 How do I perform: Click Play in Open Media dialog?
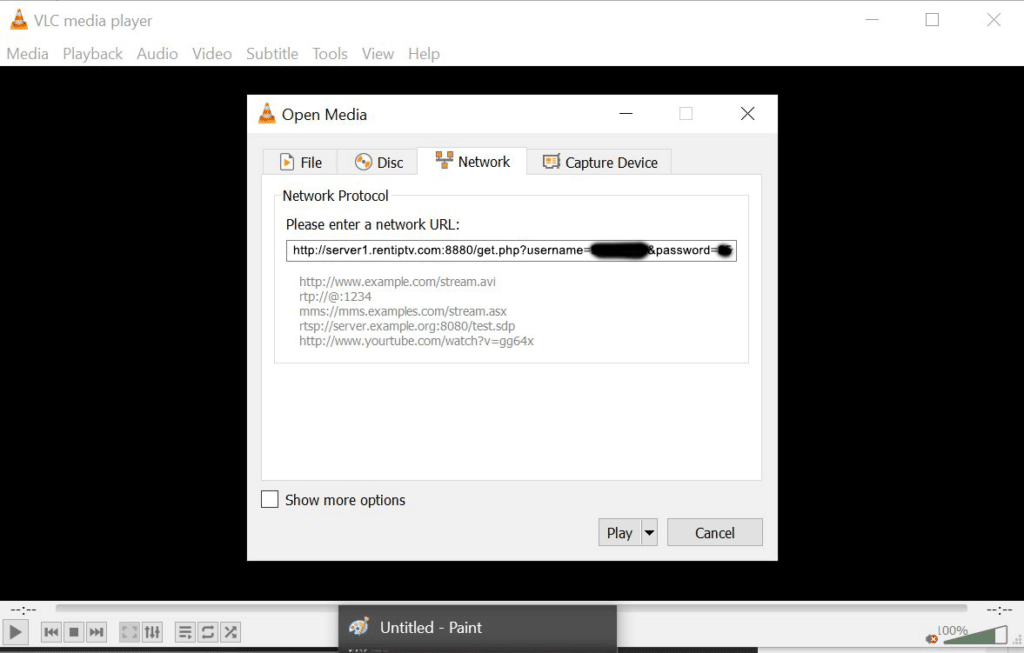click(620, 533)
